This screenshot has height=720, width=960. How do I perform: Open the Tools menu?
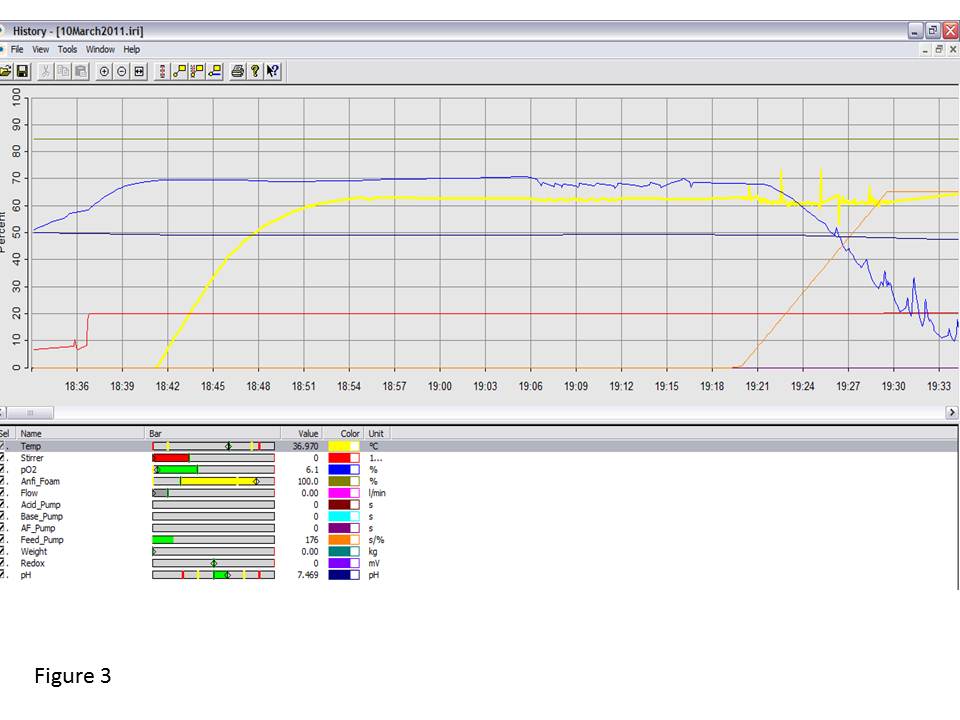coord(67,49)
